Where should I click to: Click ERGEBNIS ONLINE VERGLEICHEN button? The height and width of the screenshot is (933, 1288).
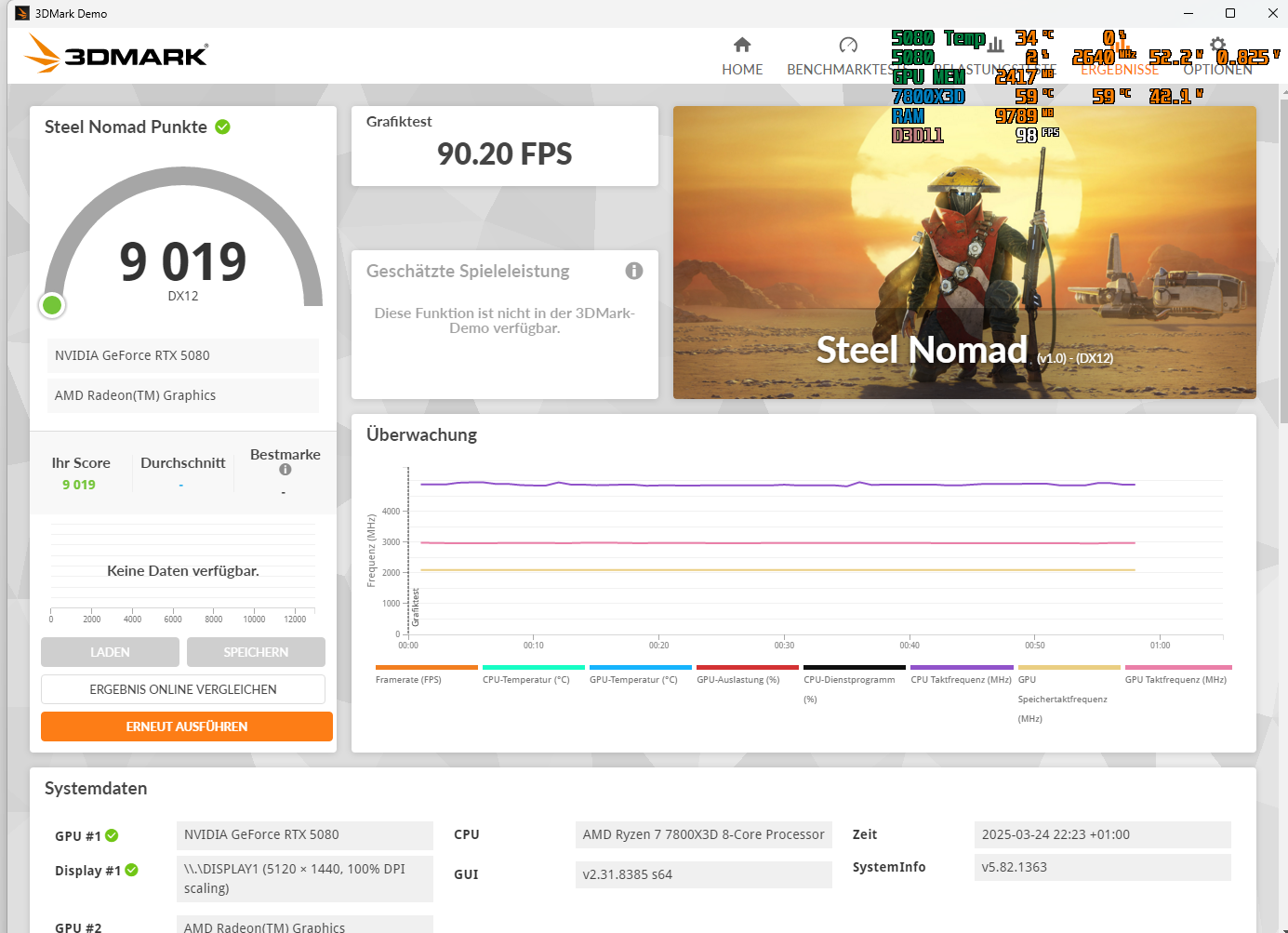(183, 689)
